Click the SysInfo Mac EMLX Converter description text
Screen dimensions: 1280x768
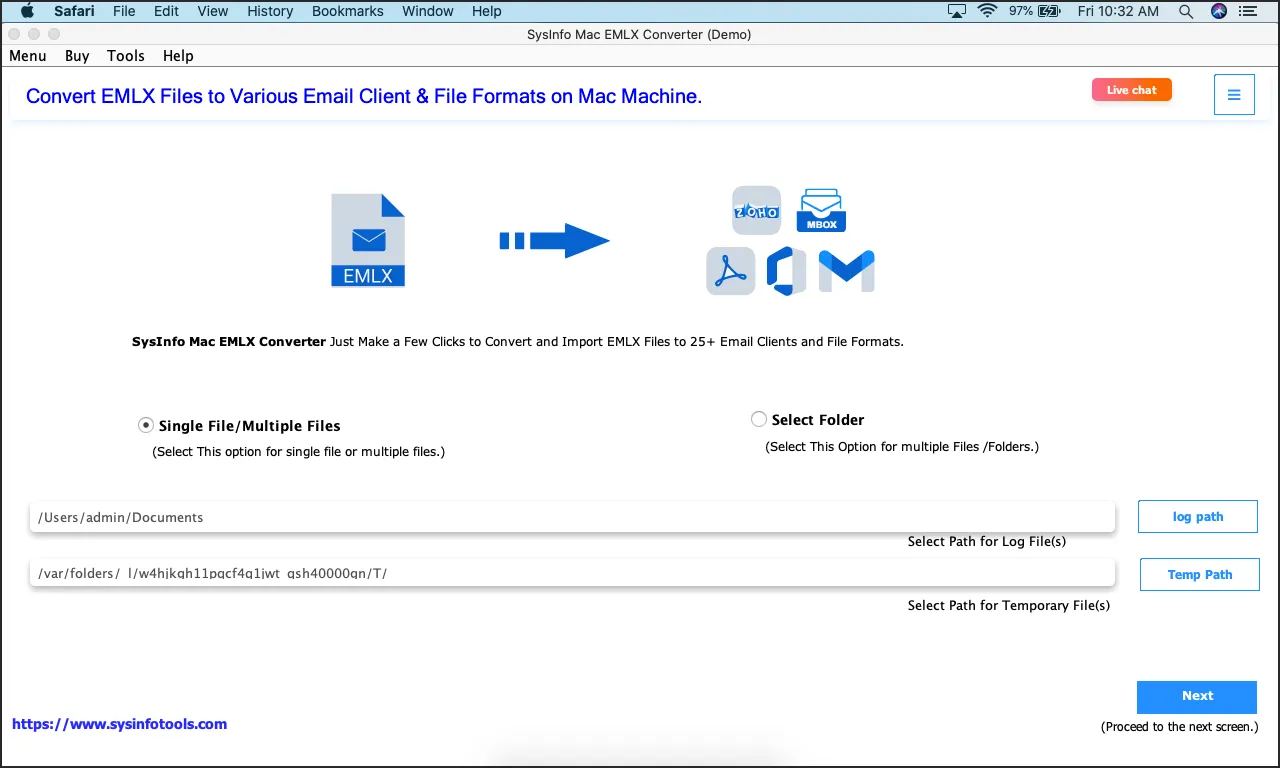[518, 341]
